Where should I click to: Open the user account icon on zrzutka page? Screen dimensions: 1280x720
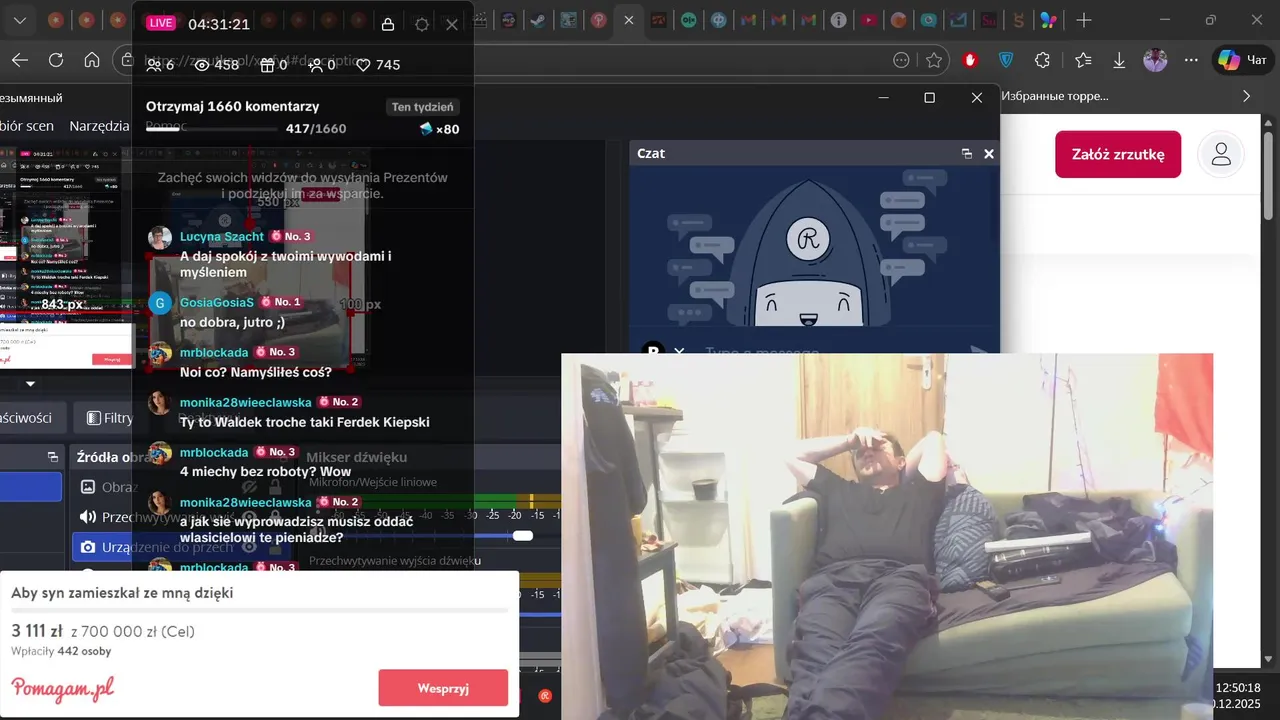click(1221, 155)
